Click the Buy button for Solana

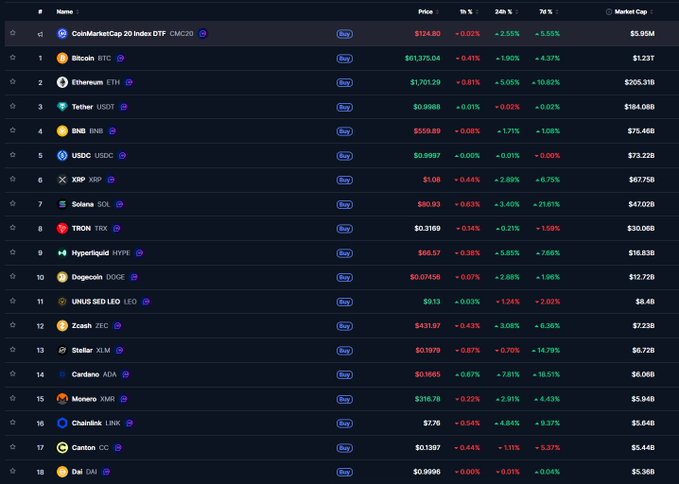(x=345, y=204)
